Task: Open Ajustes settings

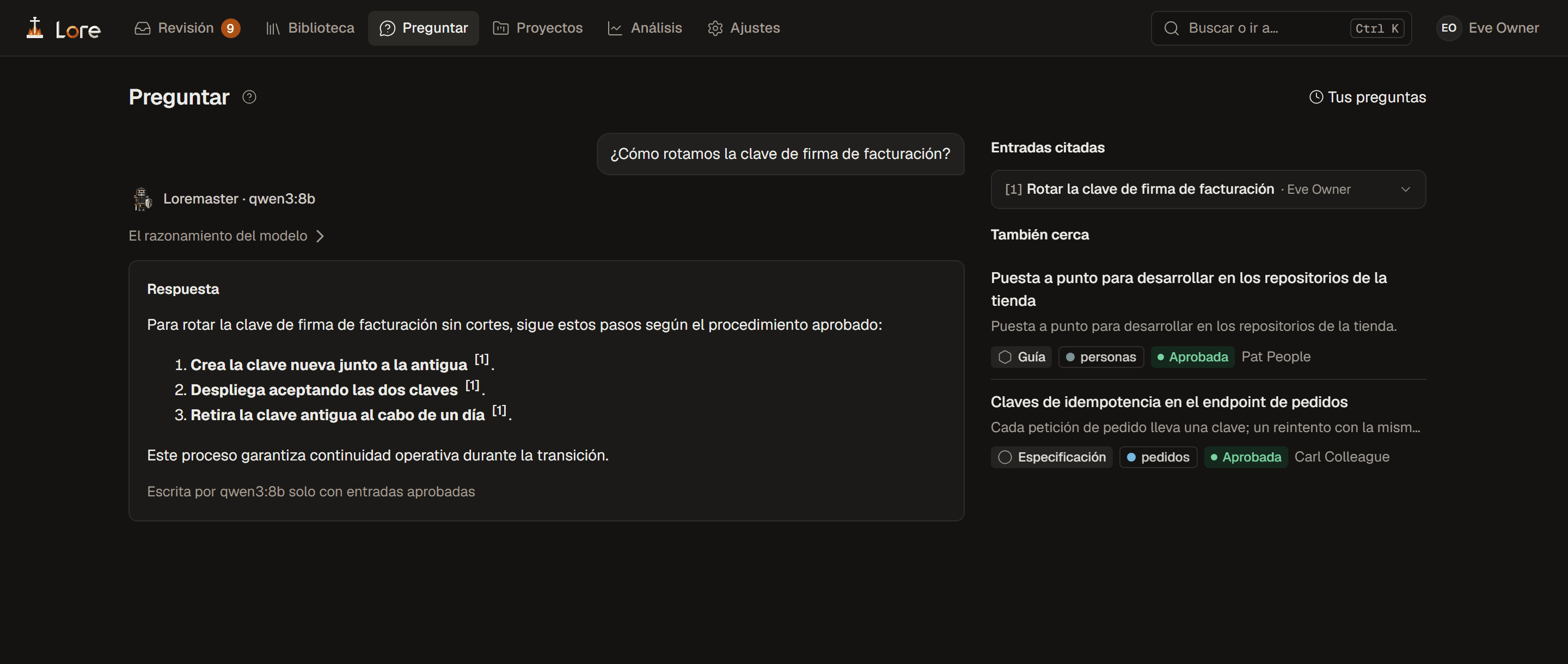Action: pos(743,28)
